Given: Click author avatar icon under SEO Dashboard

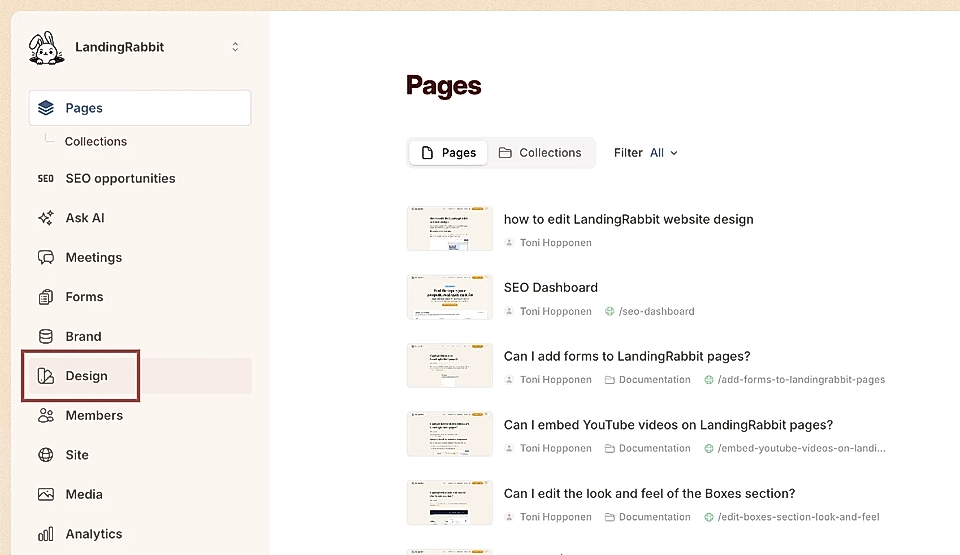Looking at the screenshot, I should click(509, 311).
